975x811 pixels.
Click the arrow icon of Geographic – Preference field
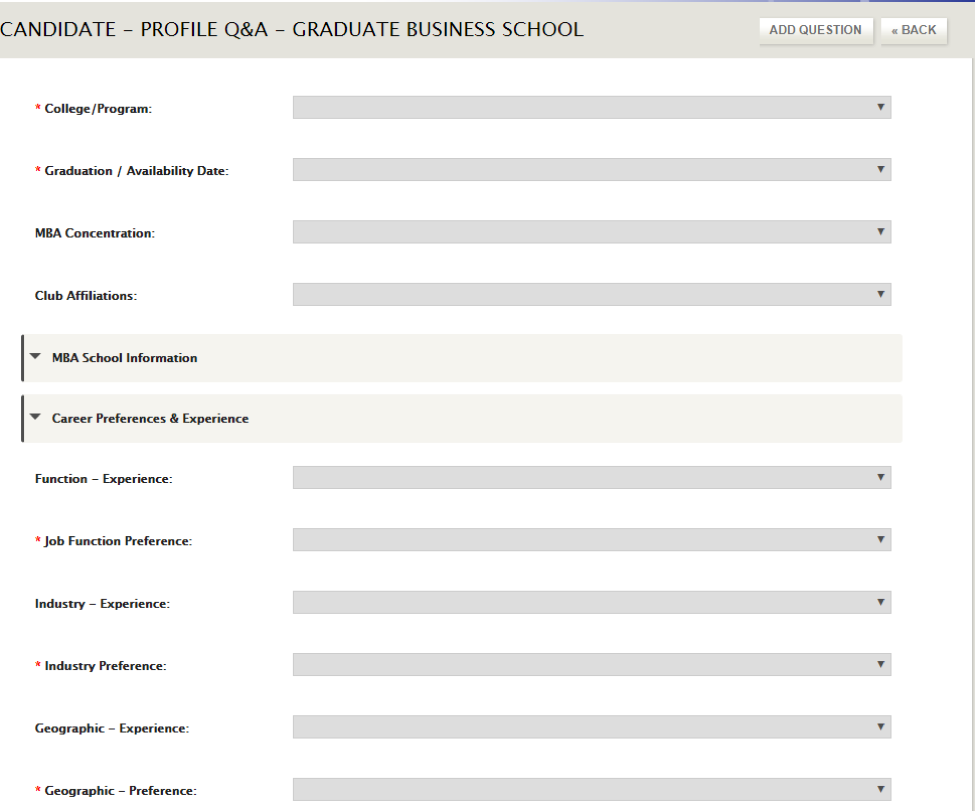click(880, 789)
